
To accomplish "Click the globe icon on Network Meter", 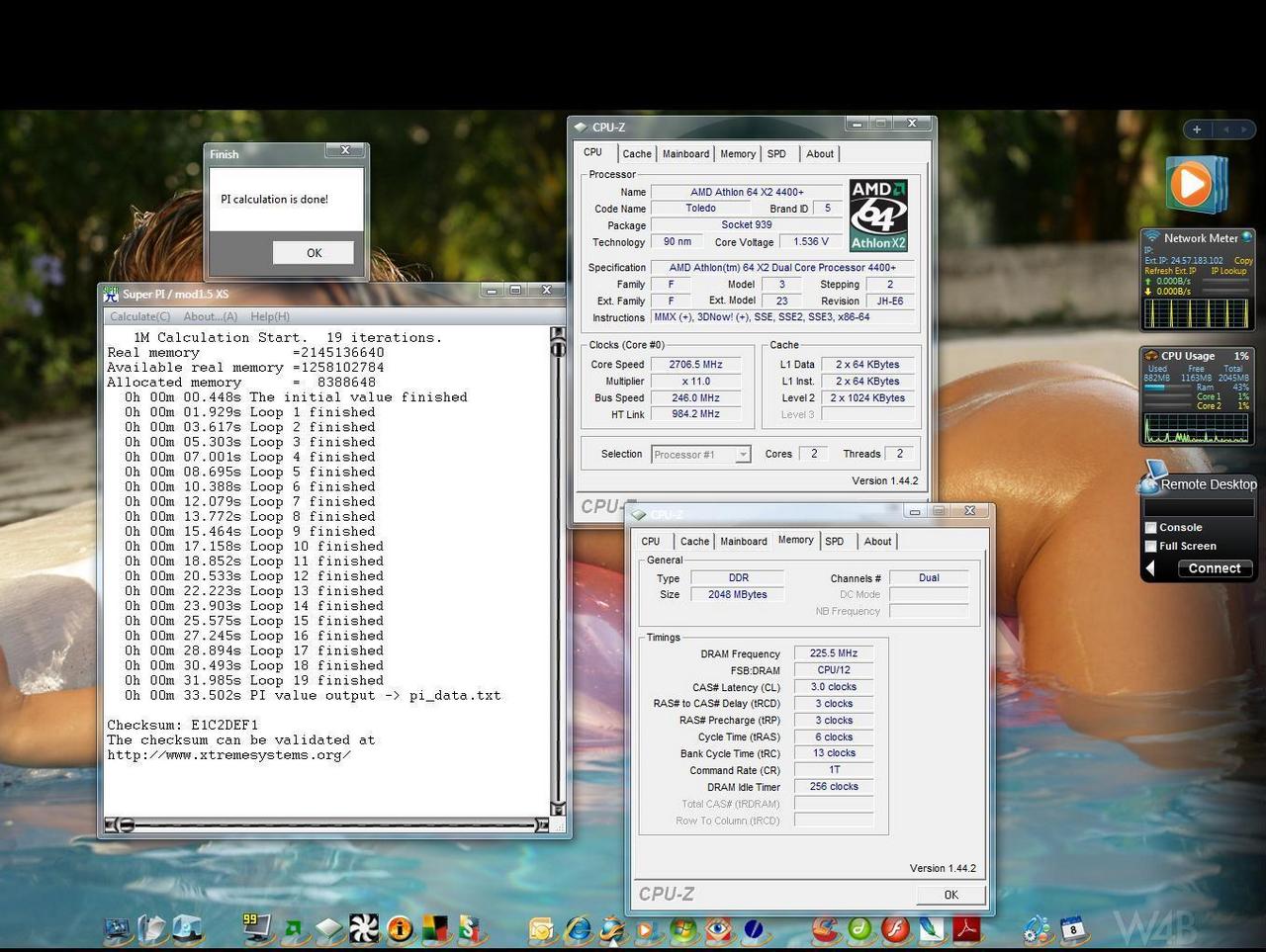I will 1247,237.
